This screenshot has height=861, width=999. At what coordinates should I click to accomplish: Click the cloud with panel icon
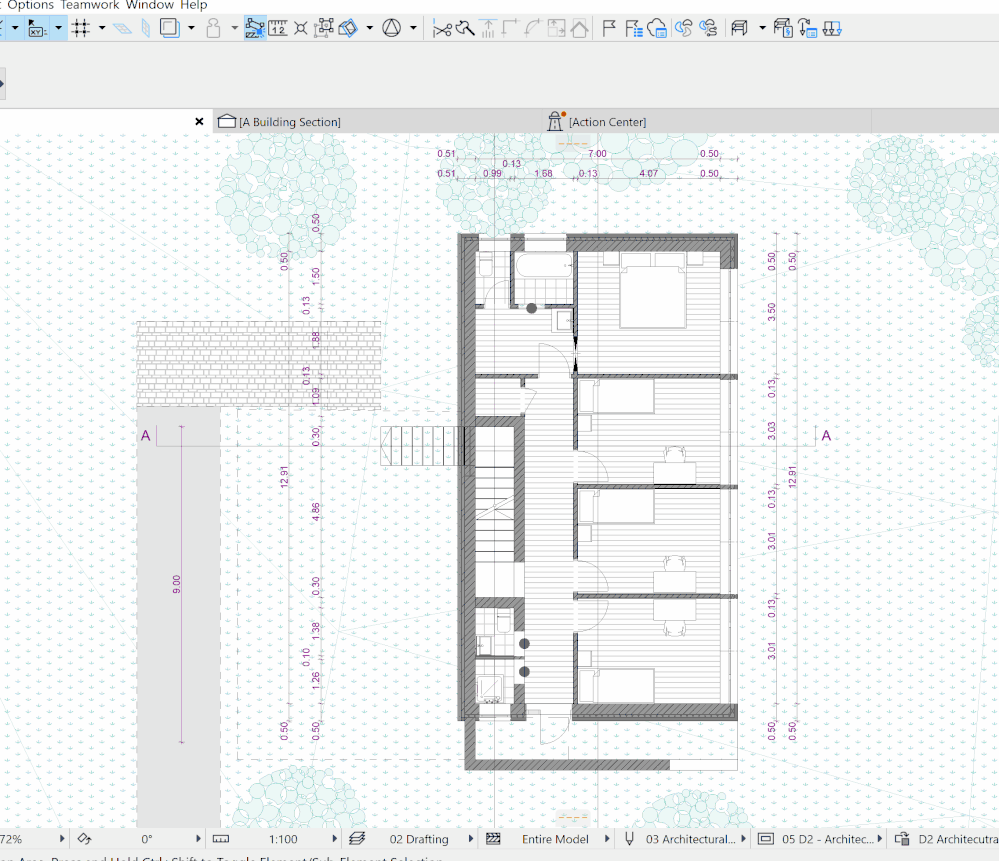657,29
